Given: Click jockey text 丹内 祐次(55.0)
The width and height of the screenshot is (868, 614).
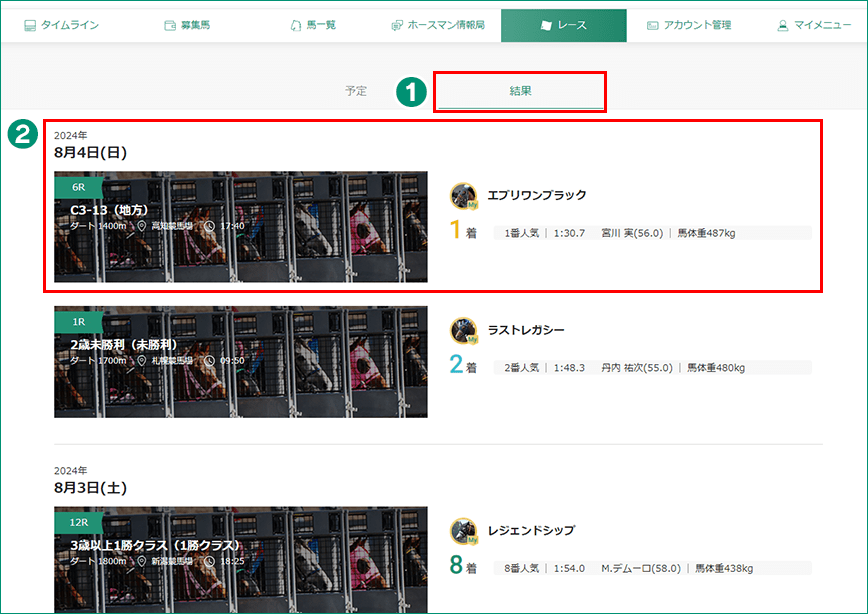Looking at the screenshot, I should (x=637, y=368).
